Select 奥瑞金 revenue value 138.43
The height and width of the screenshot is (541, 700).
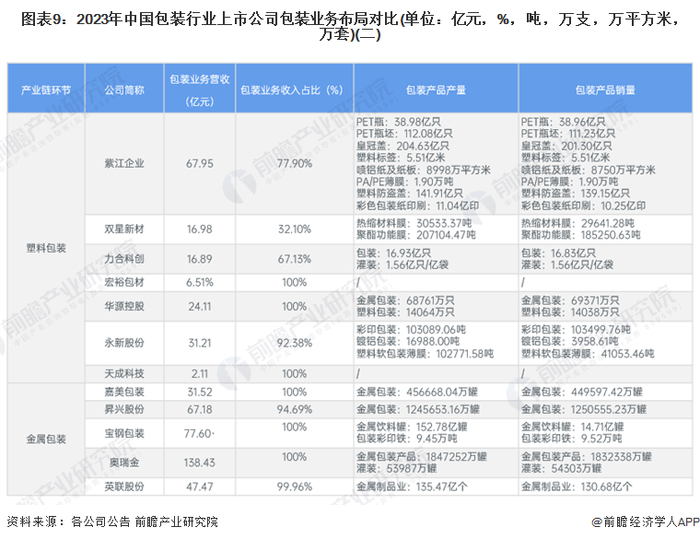[x=200, y=462]
